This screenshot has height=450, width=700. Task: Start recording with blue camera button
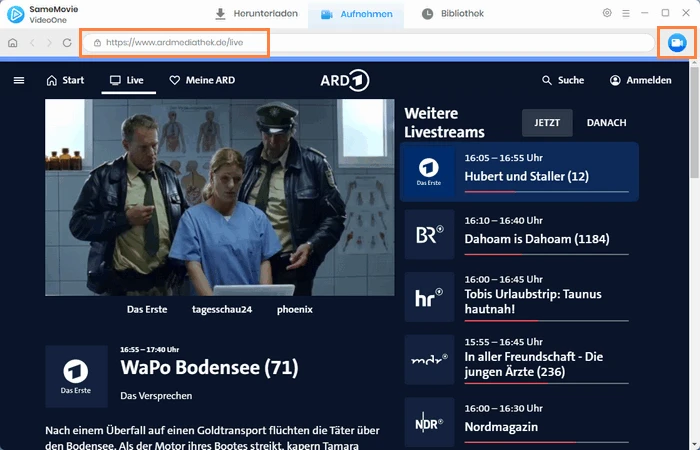[677, 43]
